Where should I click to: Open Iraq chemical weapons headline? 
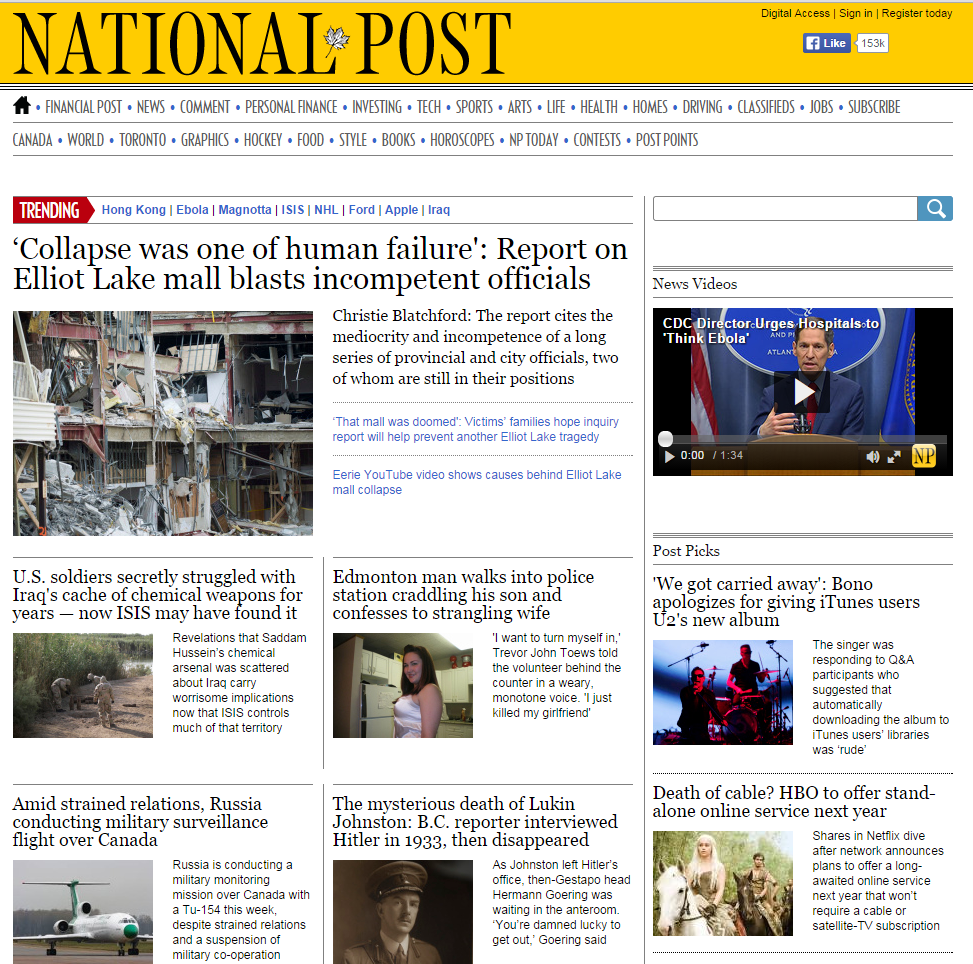pos(158,595)
